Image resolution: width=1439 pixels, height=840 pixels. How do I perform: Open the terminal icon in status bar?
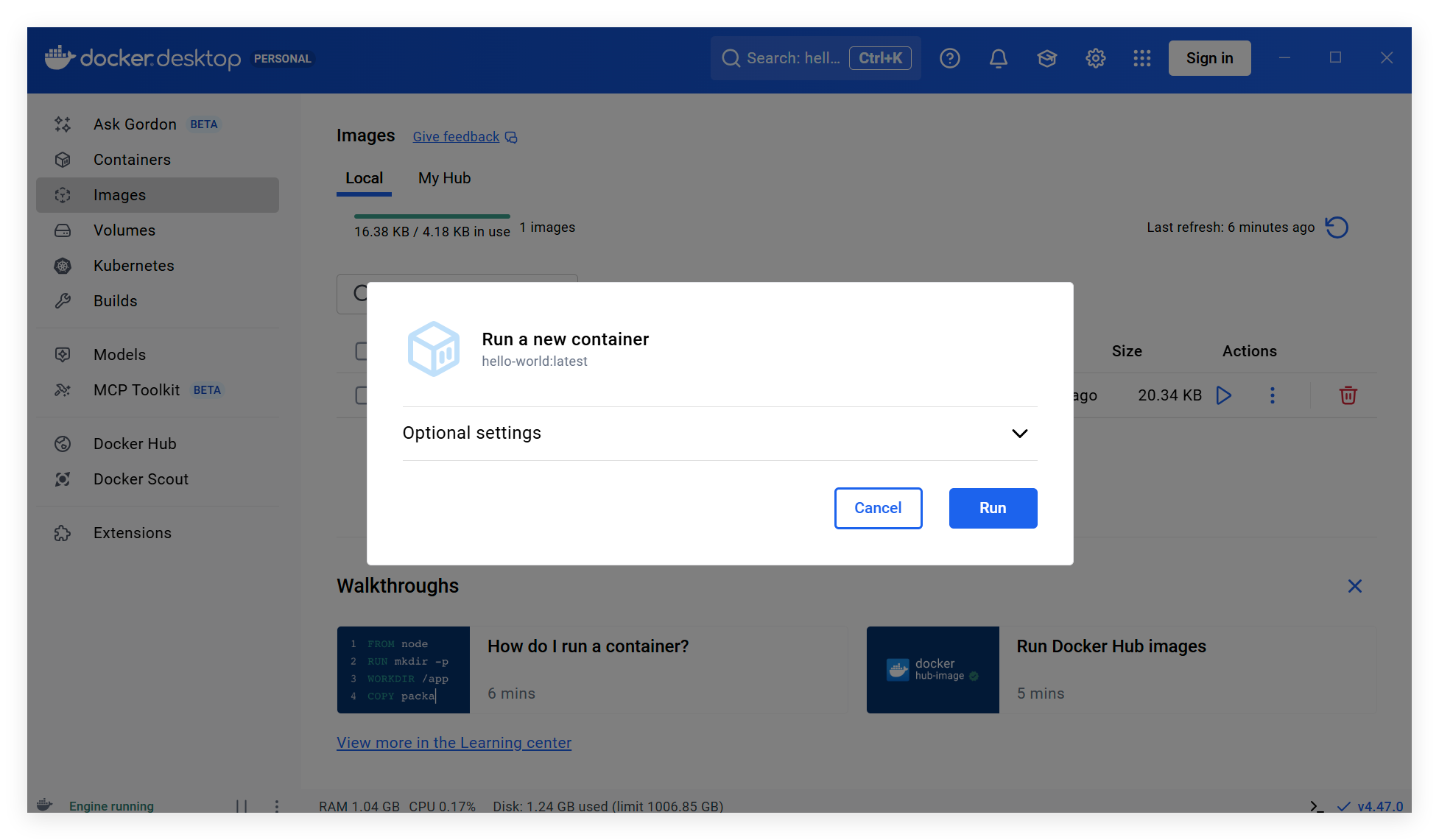pos(1317,806)
